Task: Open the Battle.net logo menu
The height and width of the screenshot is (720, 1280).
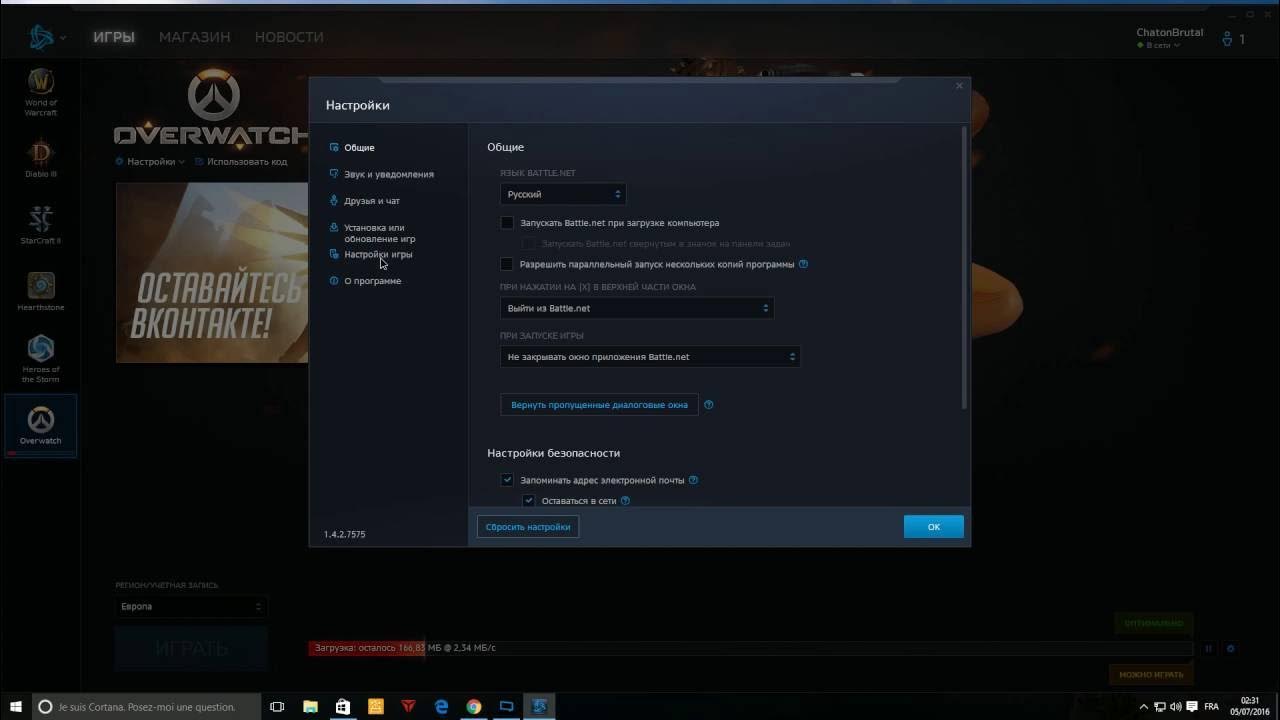Action: point(45,38)
